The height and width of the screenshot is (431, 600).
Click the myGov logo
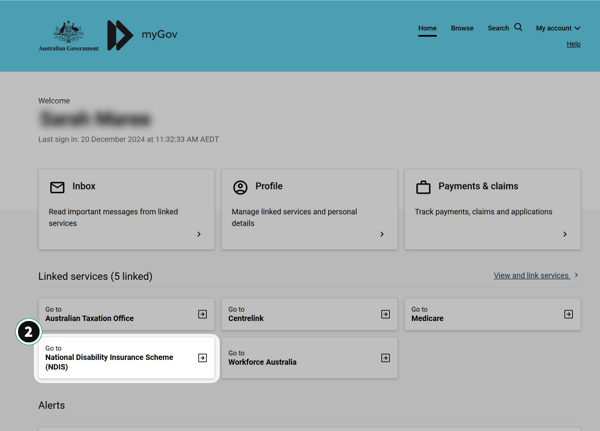142,35
